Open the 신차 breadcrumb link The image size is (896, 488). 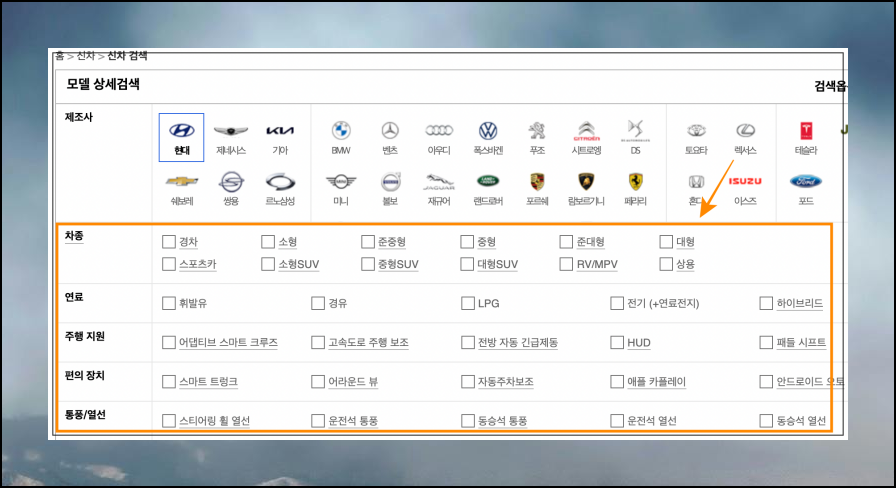point(86,55)
